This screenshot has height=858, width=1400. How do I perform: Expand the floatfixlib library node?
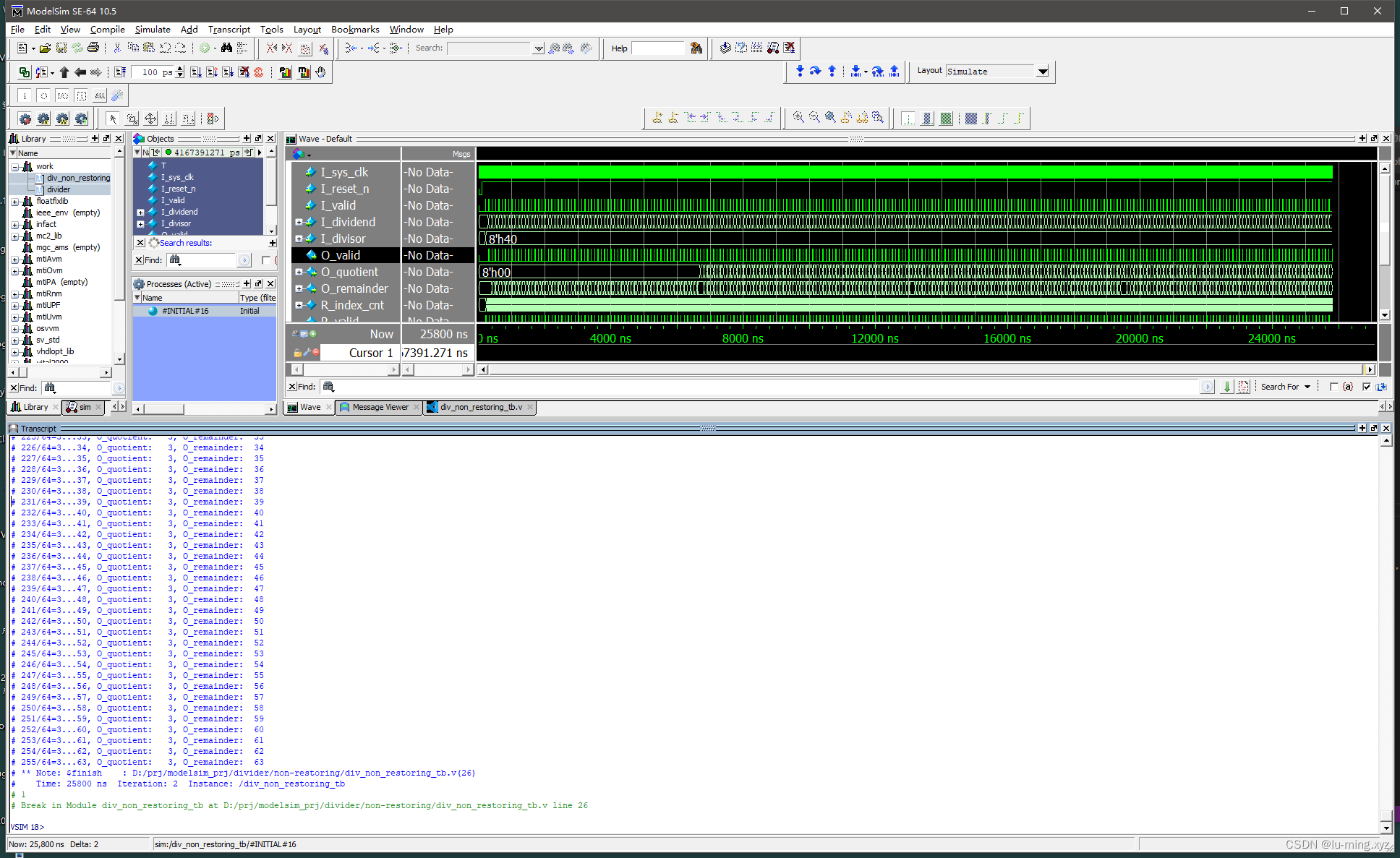click(15, 201)
